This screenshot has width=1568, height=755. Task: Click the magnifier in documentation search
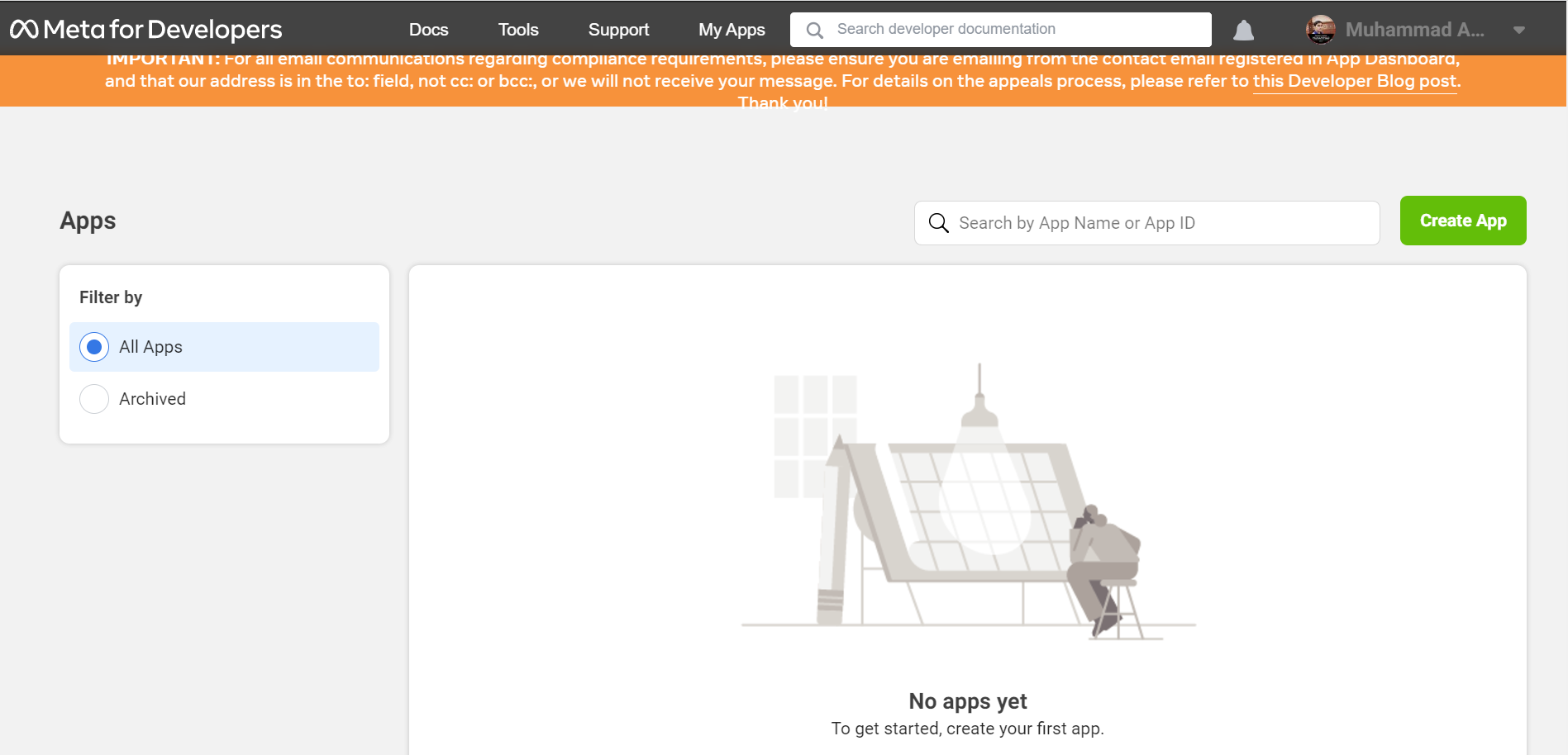pyautogui.click(x=815, y=31)
